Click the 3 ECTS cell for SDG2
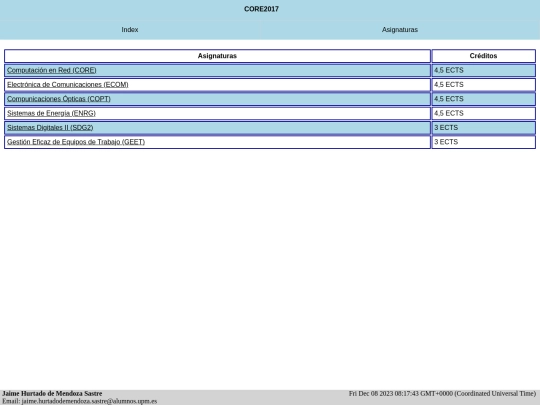Image resolution: width=540 pixels, height=405 pixels. [x=484, y=128]
